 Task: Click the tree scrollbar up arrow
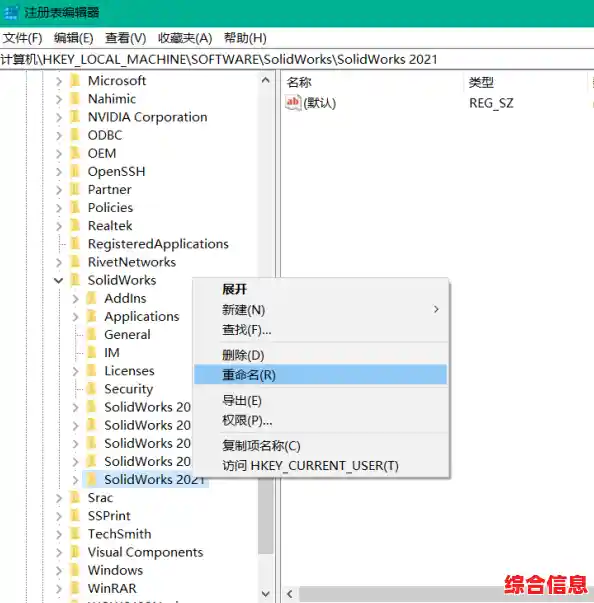pyautogui.click(x=265, y=80)
